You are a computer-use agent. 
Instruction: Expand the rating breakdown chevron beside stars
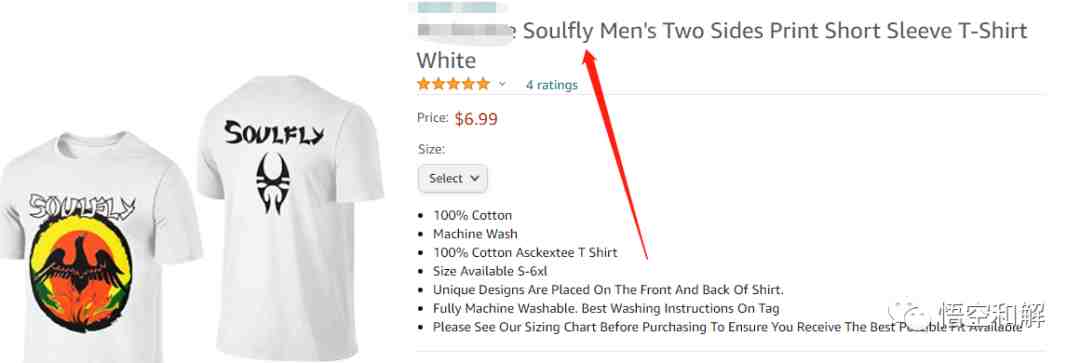(x=502, y=84)
